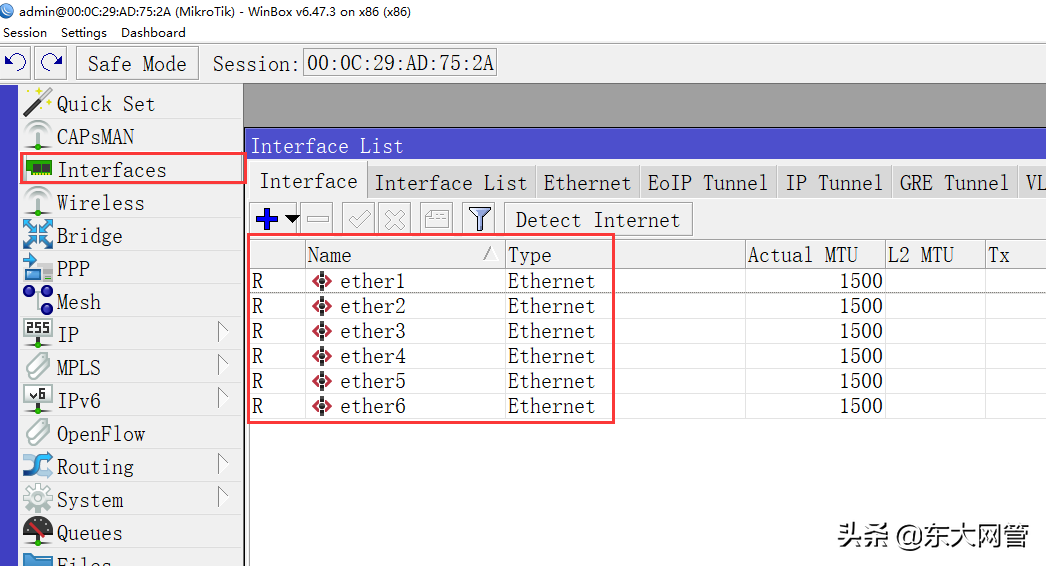Open the Dashboard menu
This screenshot has height=566, width=1046.
(153, 33)
